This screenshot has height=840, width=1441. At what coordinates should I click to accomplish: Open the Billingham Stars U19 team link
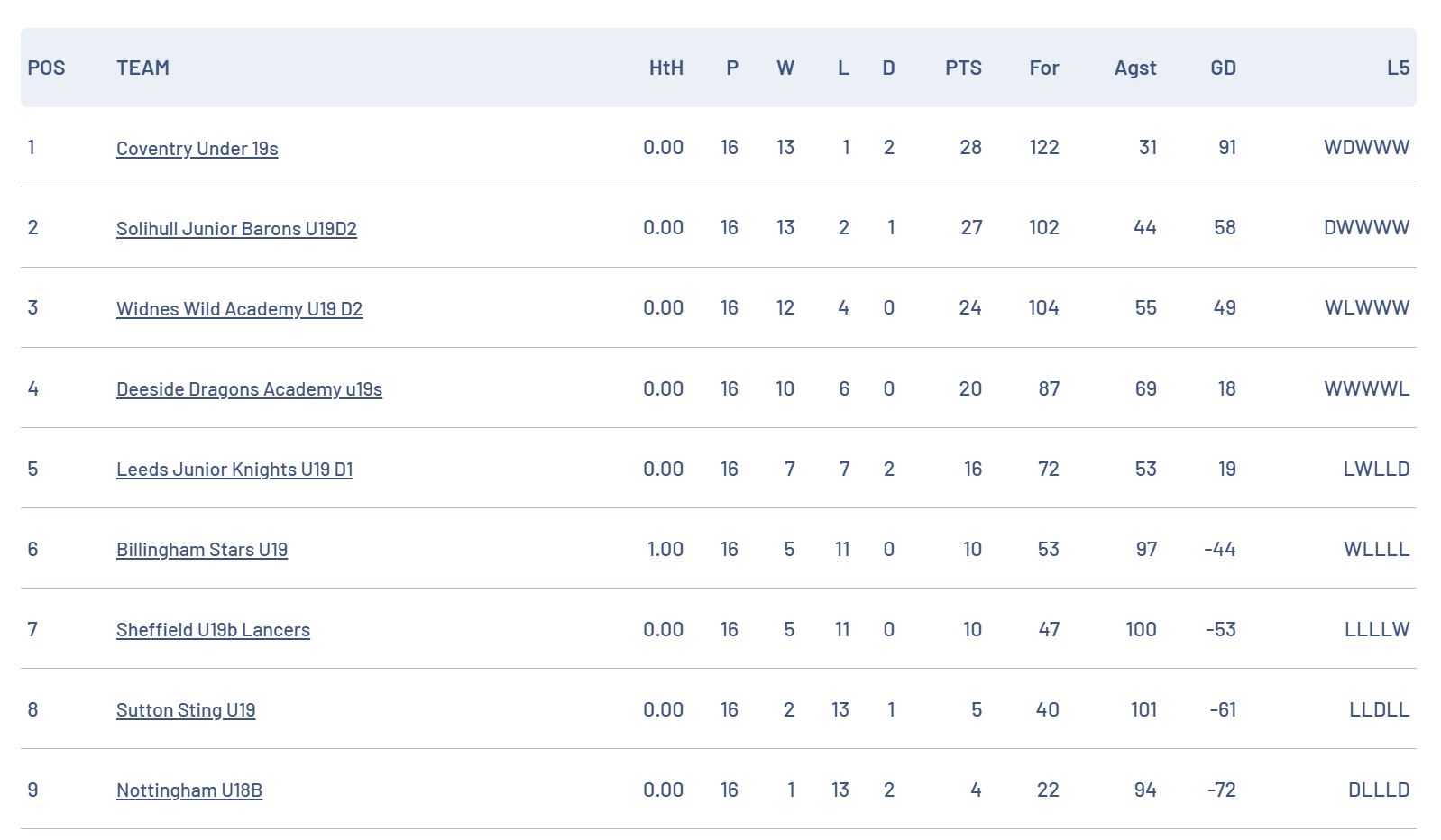pyautogui.click(x=202, y=550)
